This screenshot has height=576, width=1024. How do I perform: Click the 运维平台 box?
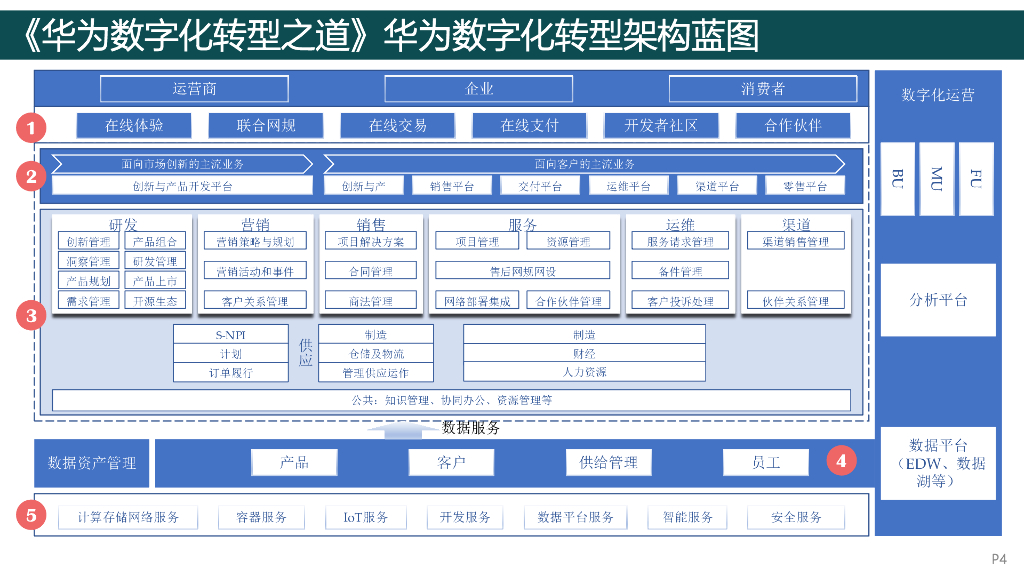pos(628,186)
